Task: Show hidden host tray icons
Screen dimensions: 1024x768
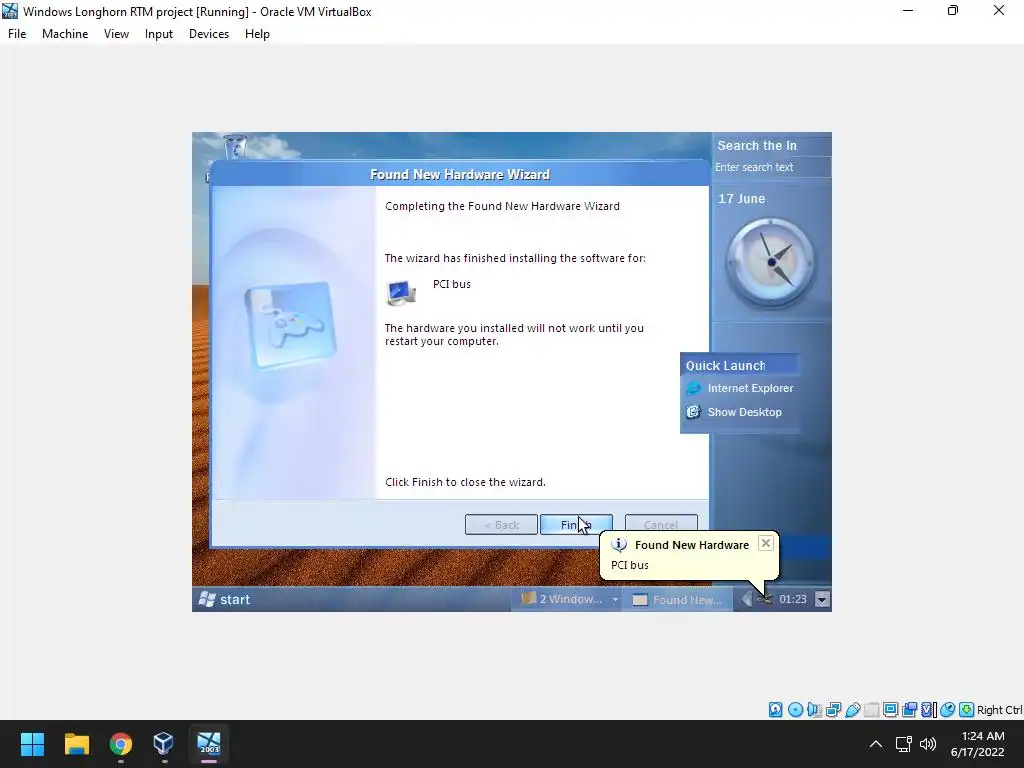Action: tap(876, 744)
